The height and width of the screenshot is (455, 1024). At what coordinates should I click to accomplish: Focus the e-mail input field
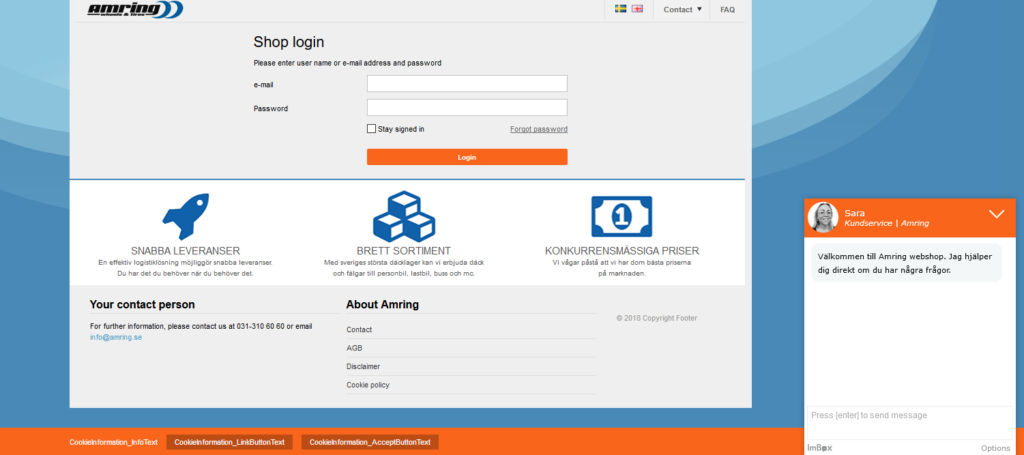click(467, 84)
